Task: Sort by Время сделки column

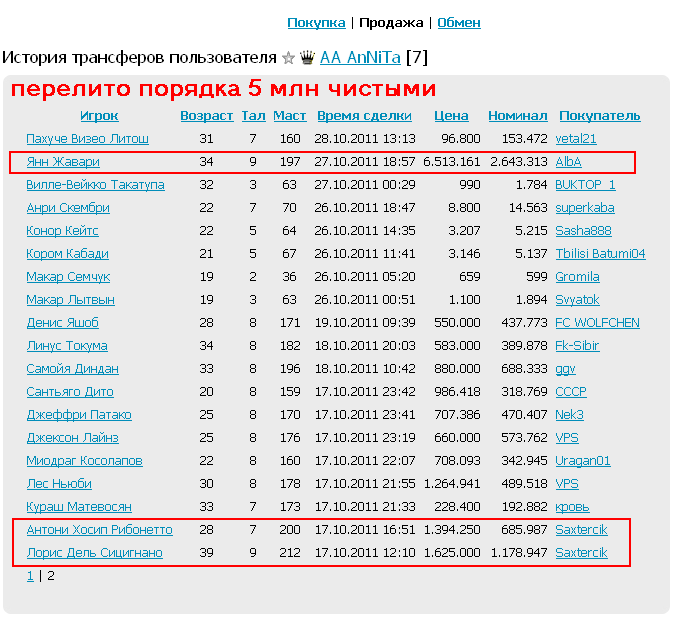Action: pyautogui.click(x=364, y=116)
